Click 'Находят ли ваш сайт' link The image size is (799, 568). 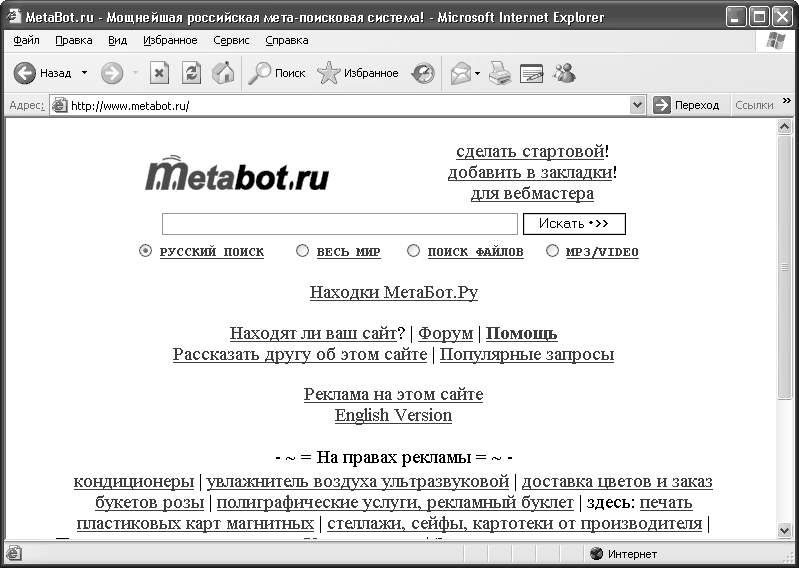coord(313,333)
